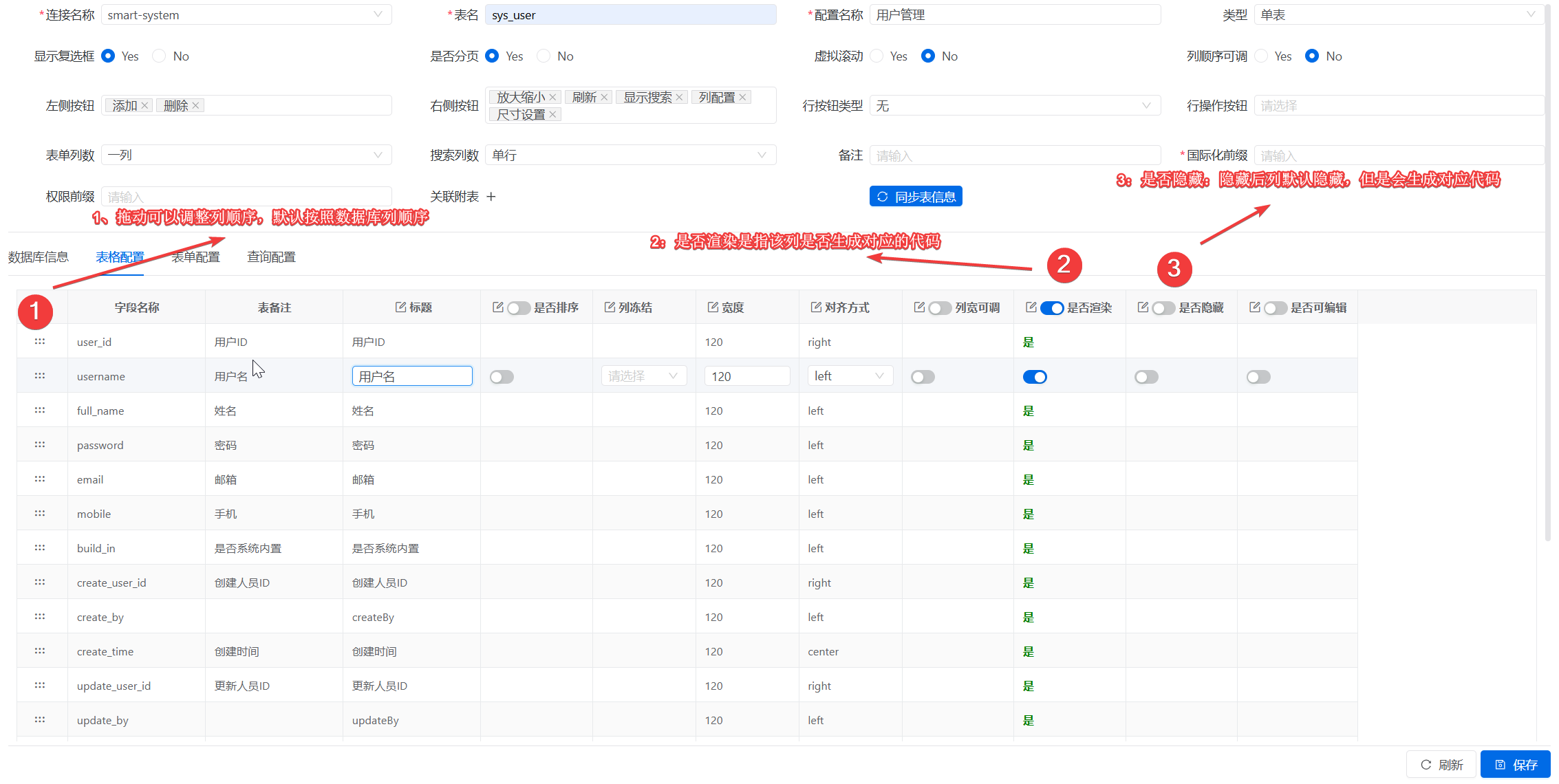
Task: Click the plus icon next to 关联附表
Action: tap(491, 197)
